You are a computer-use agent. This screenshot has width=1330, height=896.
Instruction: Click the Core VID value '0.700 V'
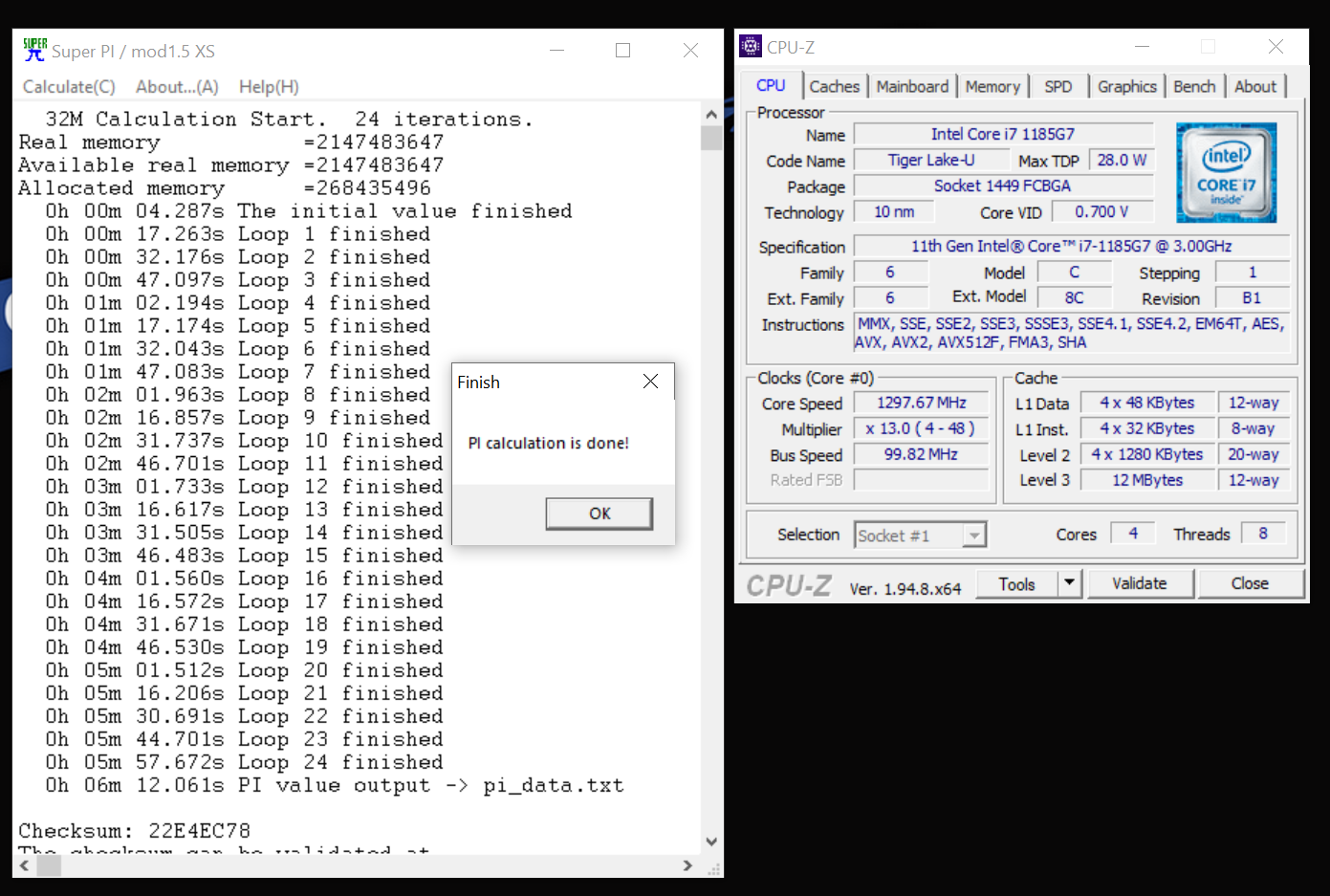coord(1101,212)
